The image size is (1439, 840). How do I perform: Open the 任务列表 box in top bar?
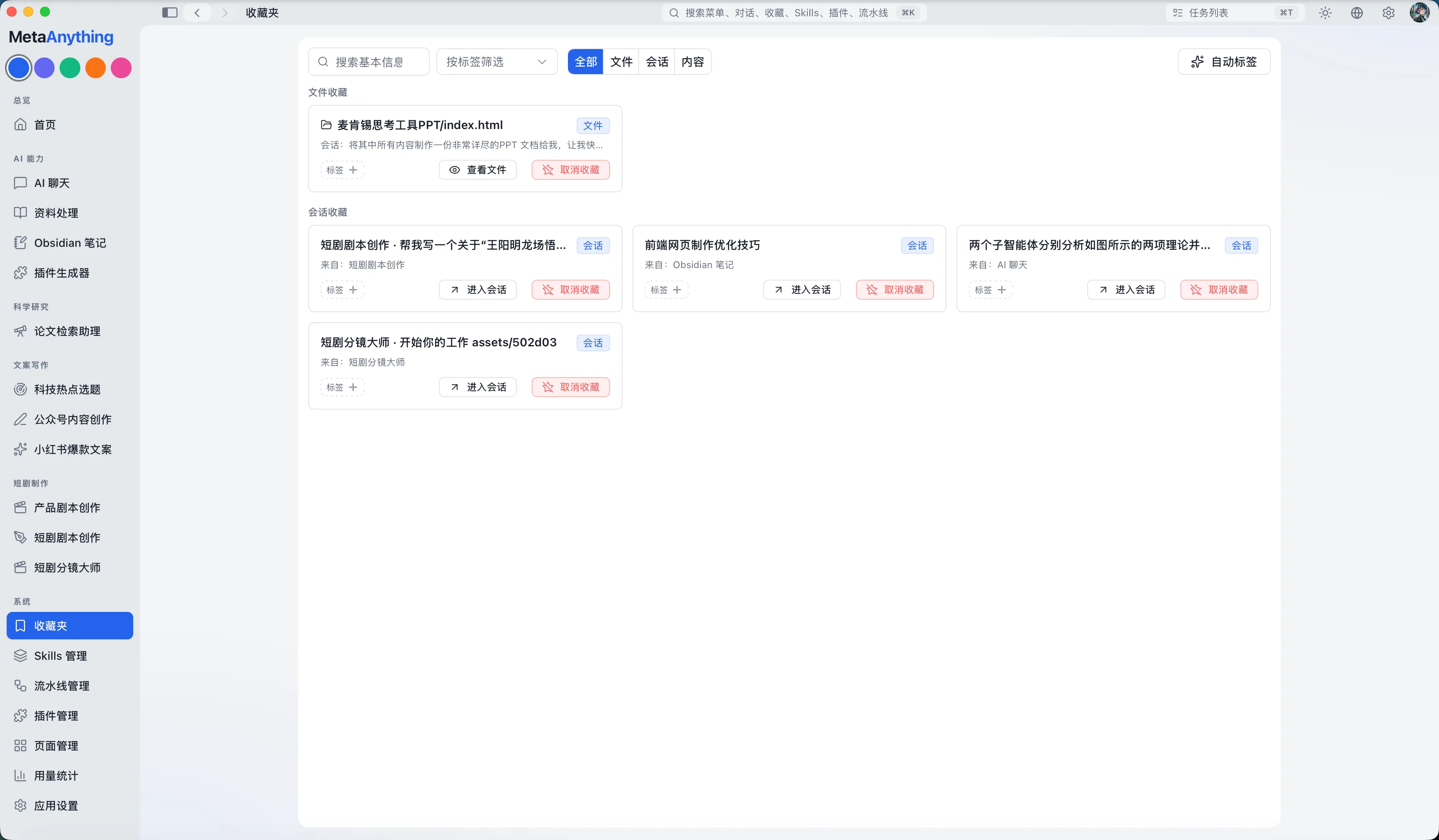tap(1235, 12)
